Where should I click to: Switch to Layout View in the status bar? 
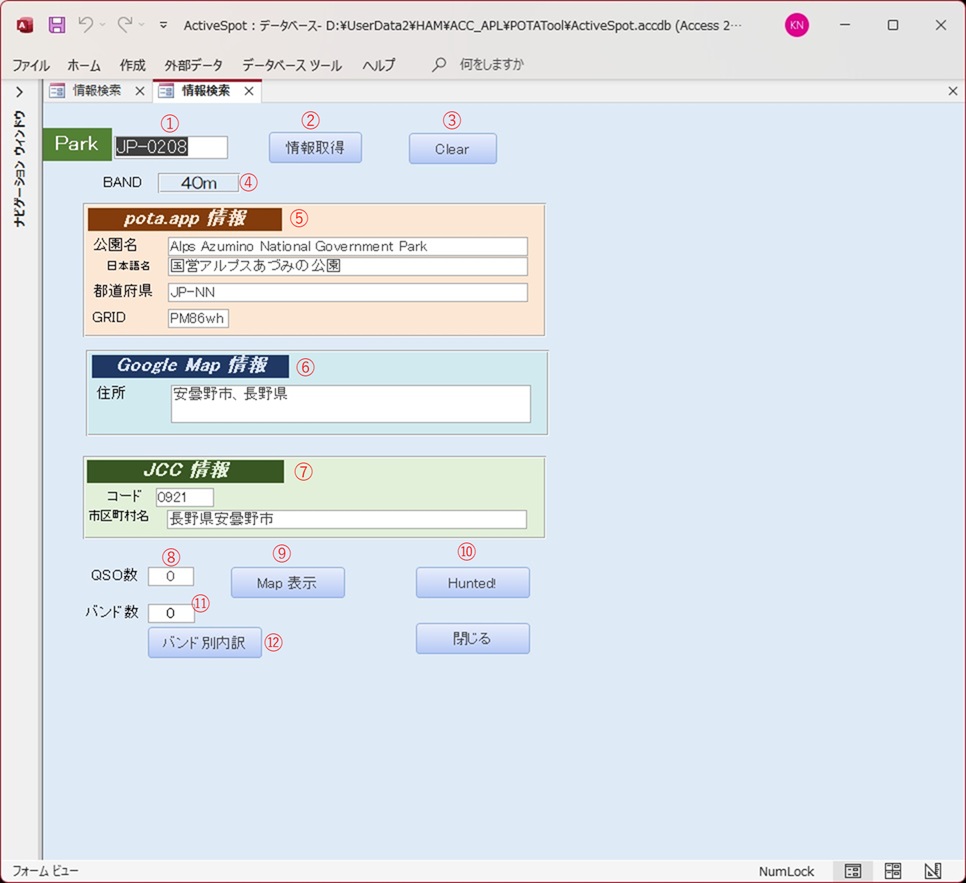893,871
